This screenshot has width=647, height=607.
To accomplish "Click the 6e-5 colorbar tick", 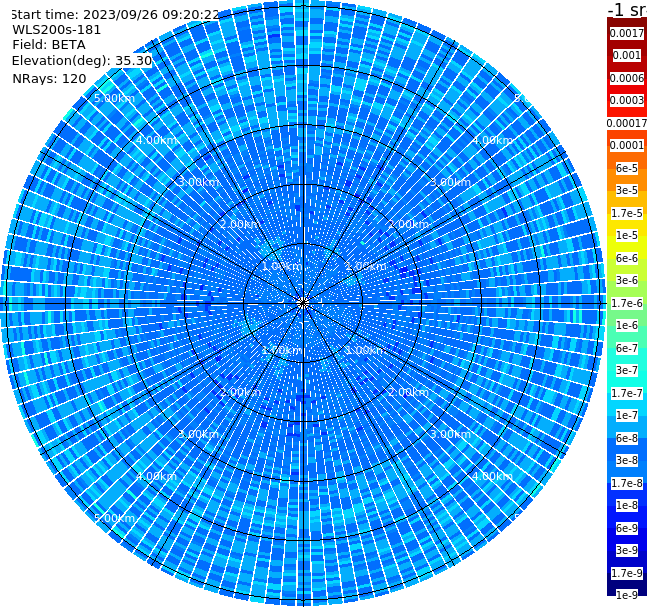I will pos(627,168).
